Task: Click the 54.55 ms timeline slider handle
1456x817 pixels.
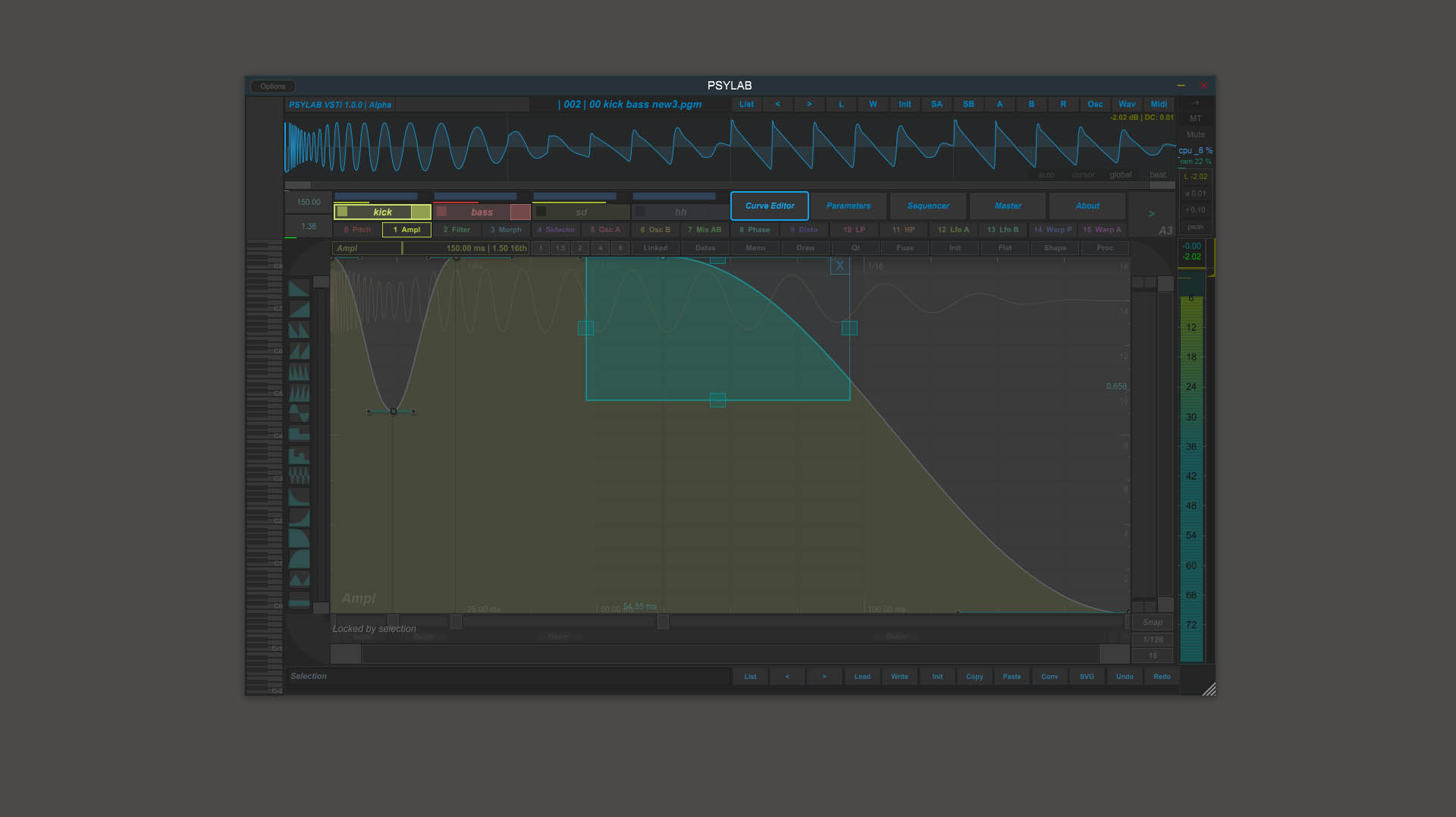Action: (x=663, y=622)
